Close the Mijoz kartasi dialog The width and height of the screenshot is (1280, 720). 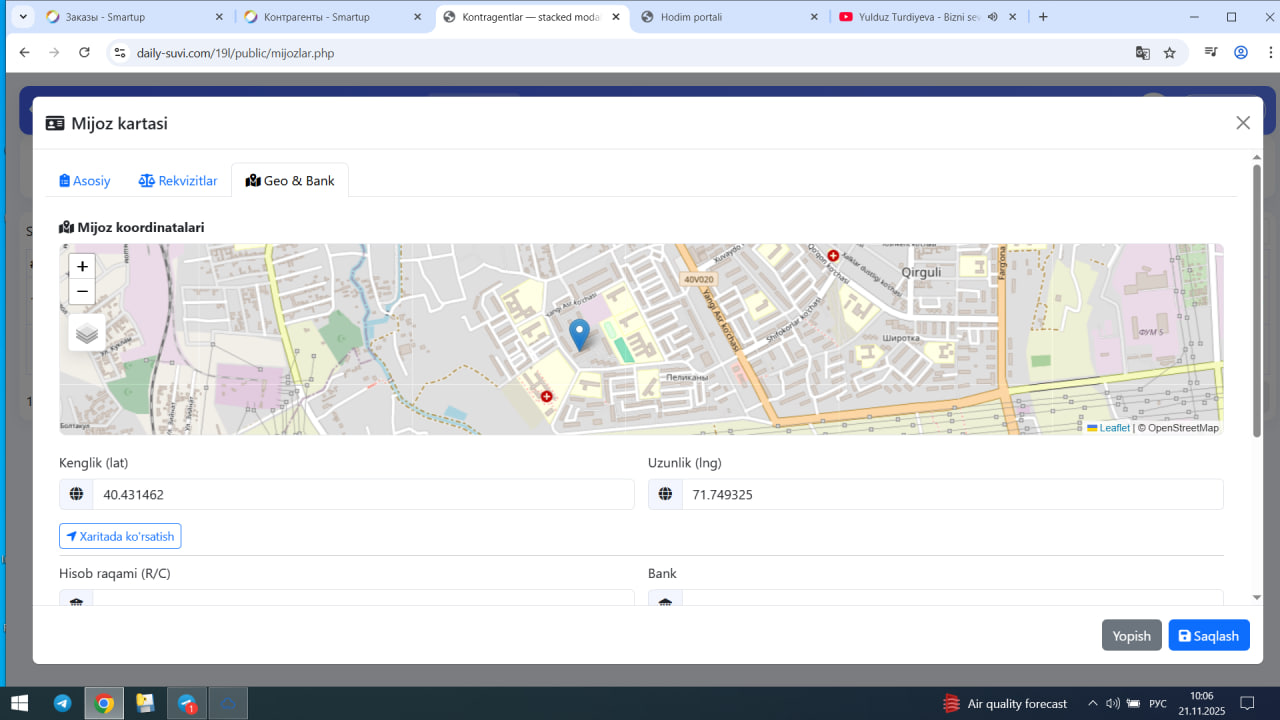pyautogui.click(x=1243, y=123)
